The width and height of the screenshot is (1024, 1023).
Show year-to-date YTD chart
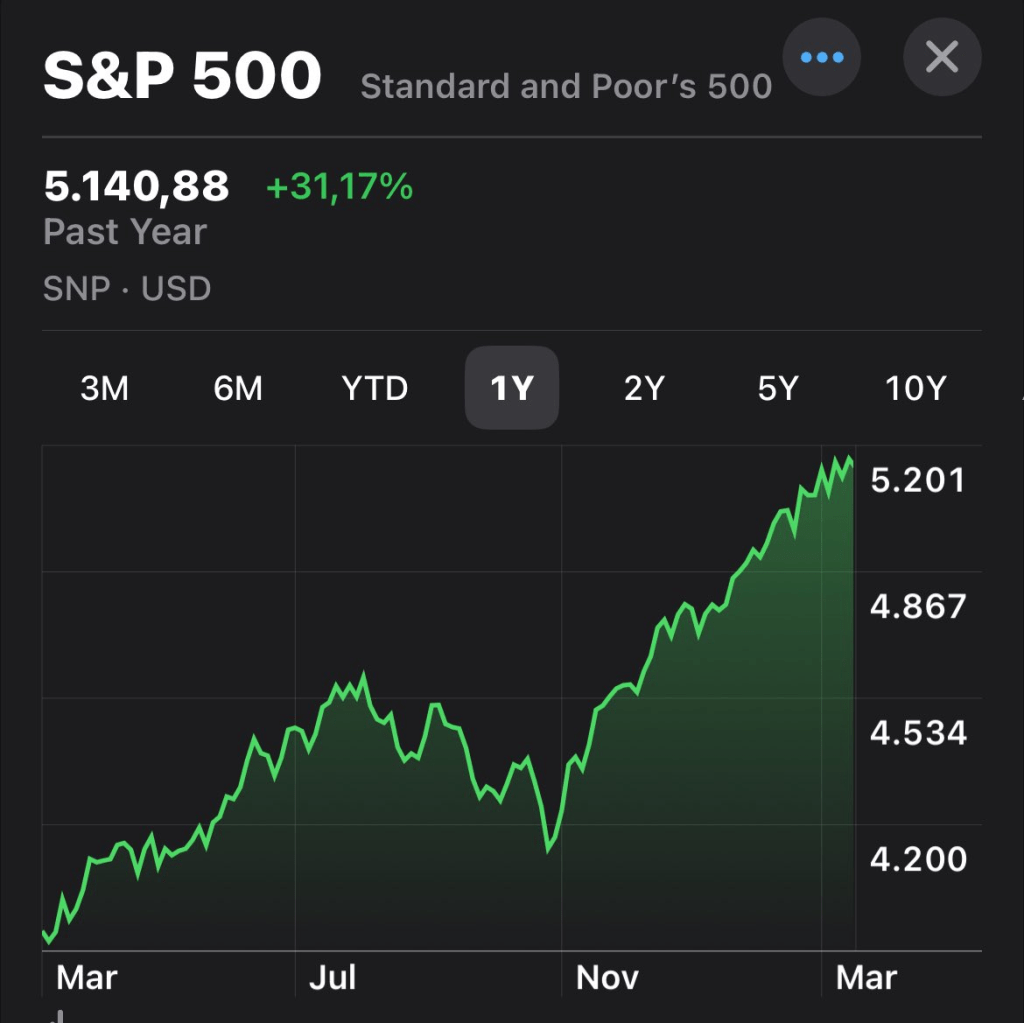point(375,388)
